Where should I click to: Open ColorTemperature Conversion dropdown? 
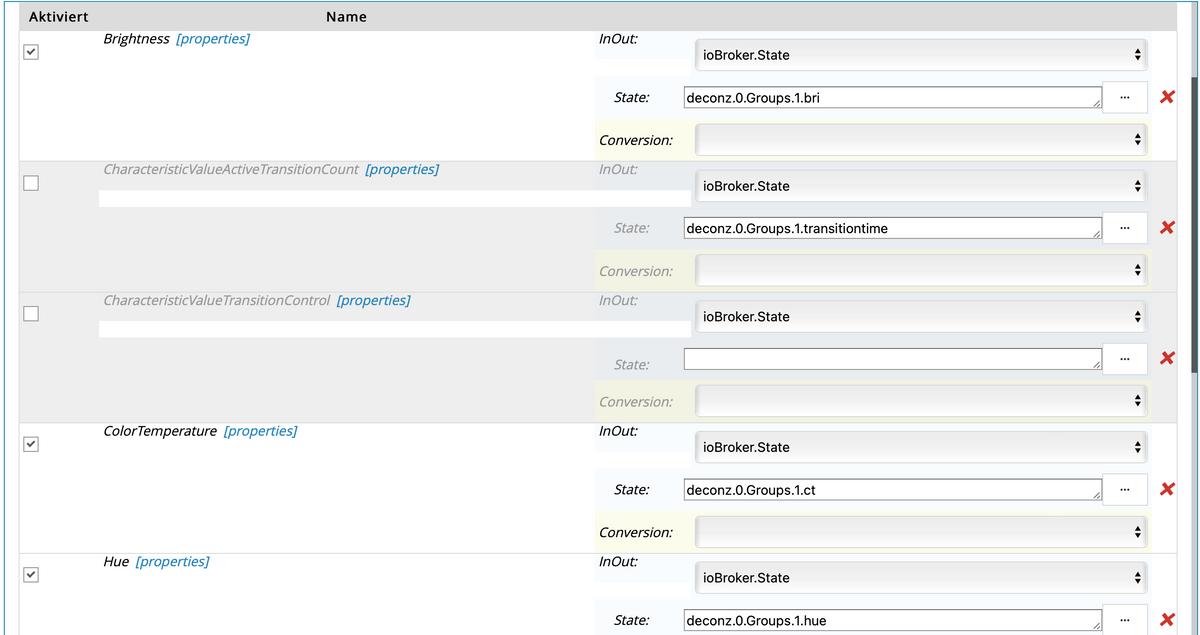click(x=920, y=532)
